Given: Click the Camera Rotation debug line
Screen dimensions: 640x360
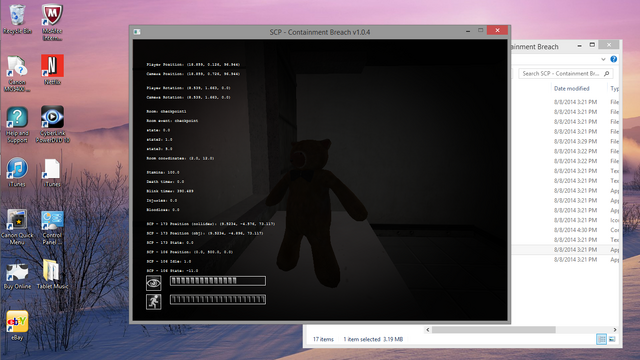Looking at the screenshot, I should point(188,97).
